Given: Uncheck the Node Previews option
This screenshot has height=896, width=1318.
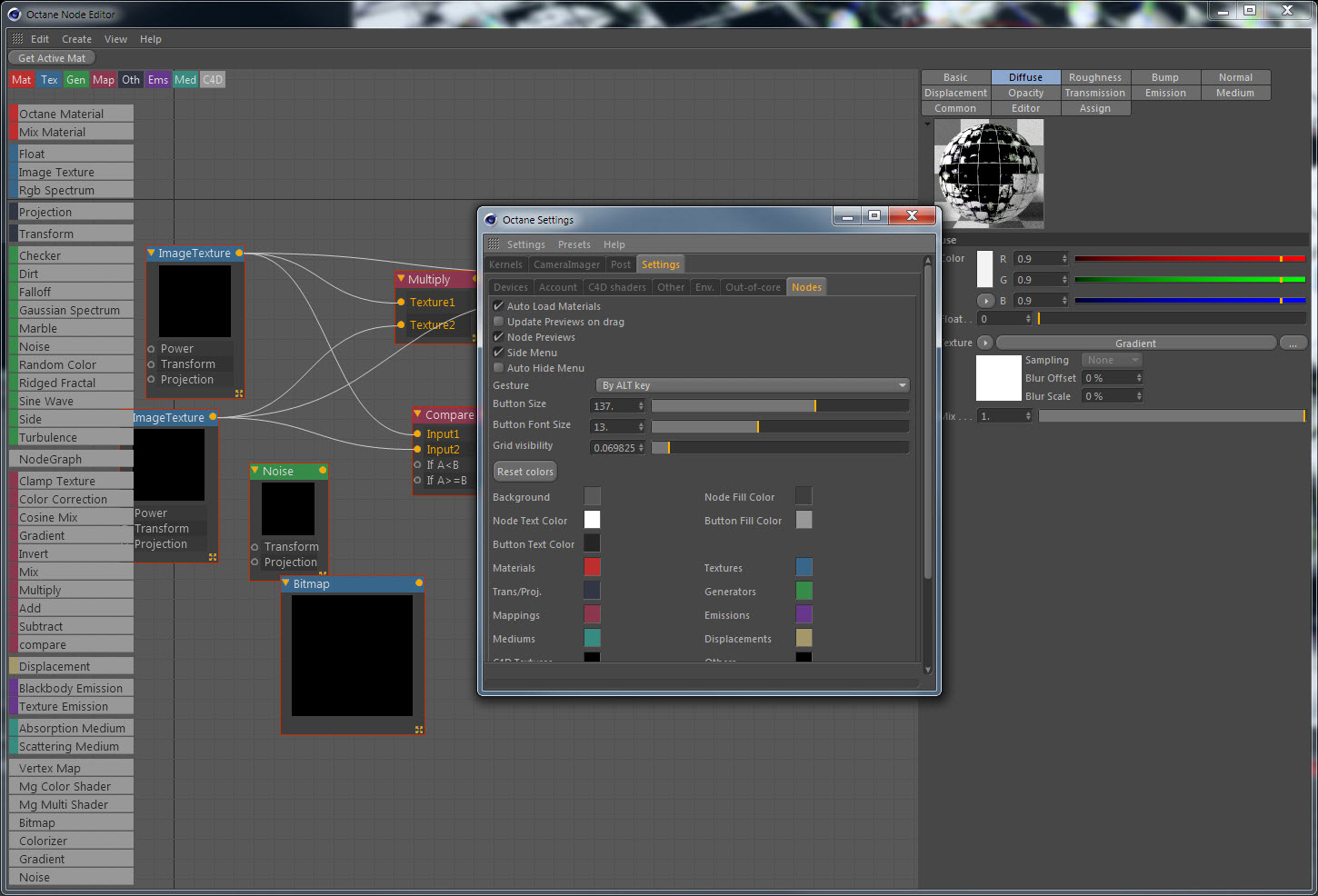Looking at the screenshot, I should click(498, 337).
